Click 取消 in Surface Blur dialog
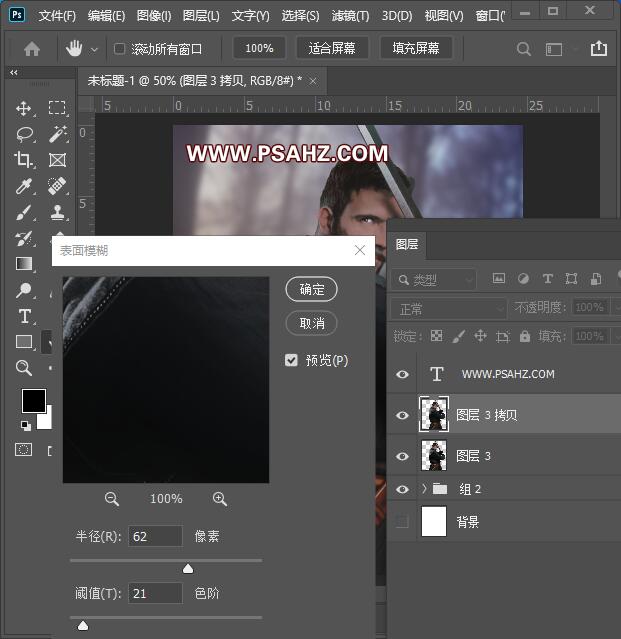 [312, 323]
